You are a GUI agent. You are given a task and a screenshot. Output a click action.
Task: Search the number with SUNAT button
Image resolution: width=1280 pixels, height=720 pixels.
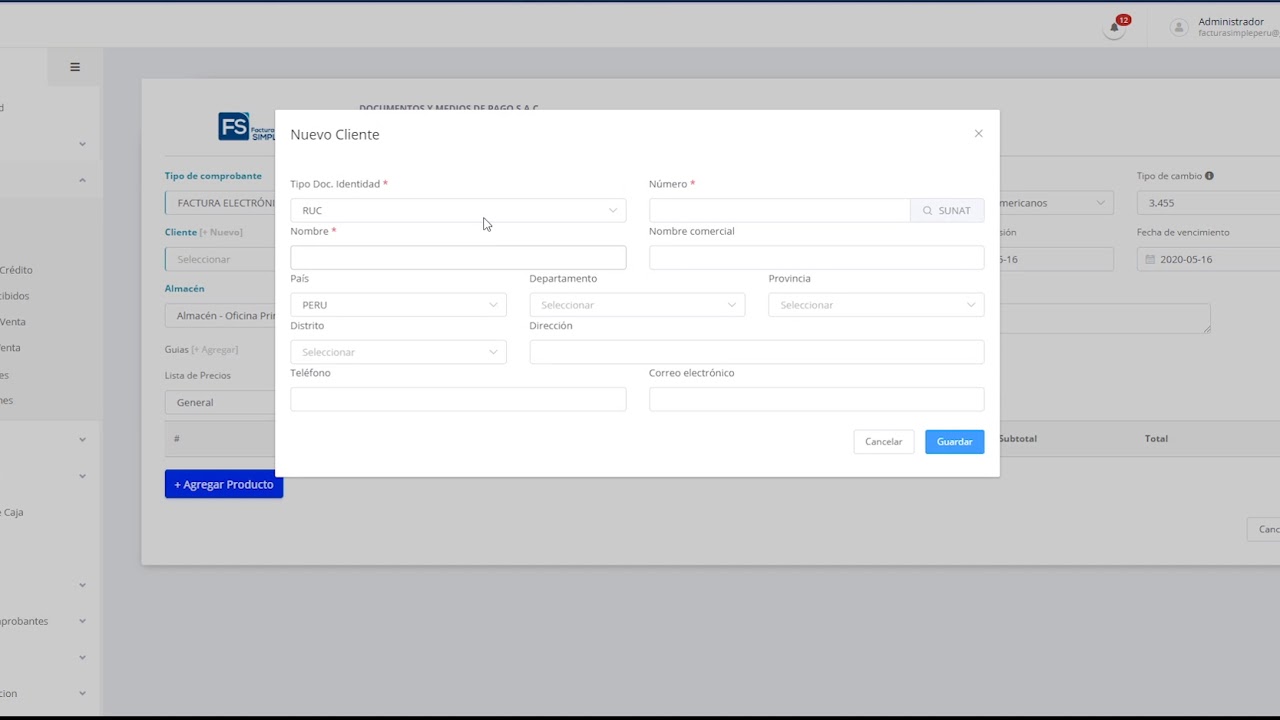point(947,210)
